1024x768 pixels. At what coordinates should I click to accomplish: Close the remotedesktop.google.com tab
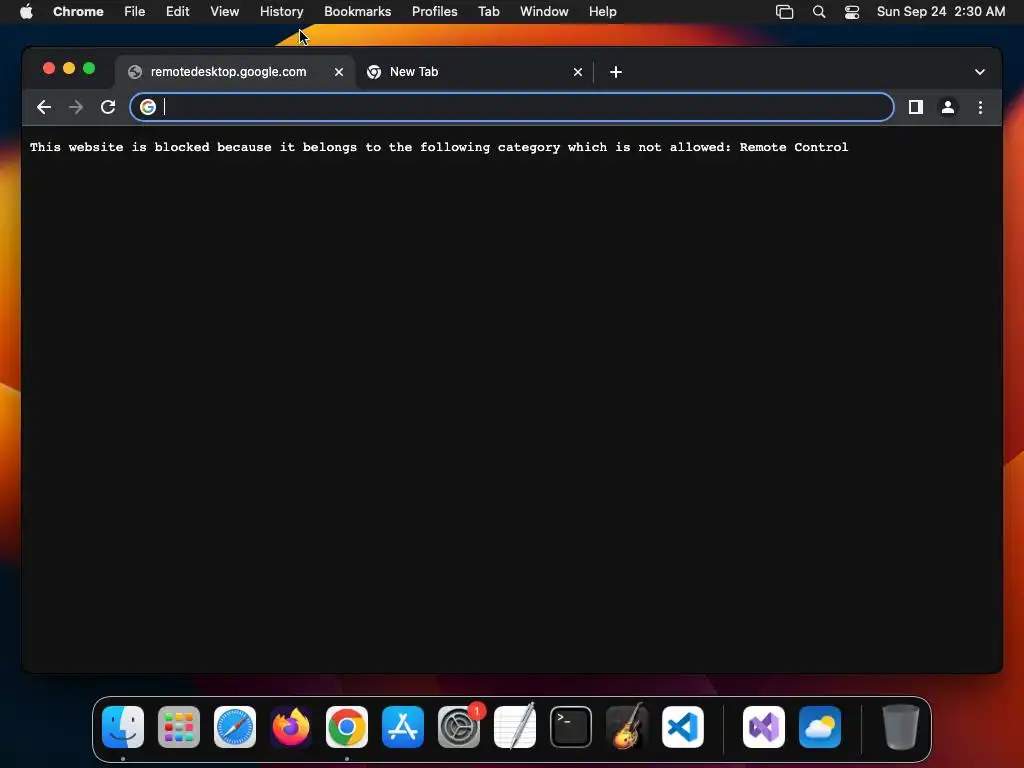338,72
